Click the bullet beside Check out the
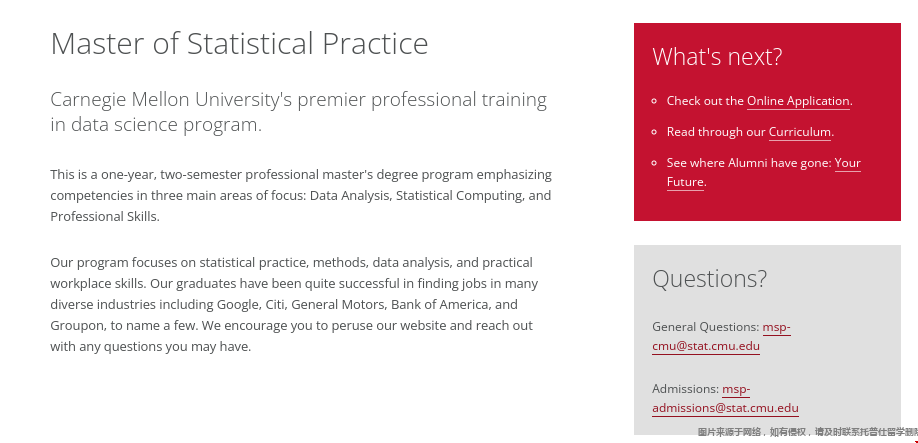 coord(654,101)
